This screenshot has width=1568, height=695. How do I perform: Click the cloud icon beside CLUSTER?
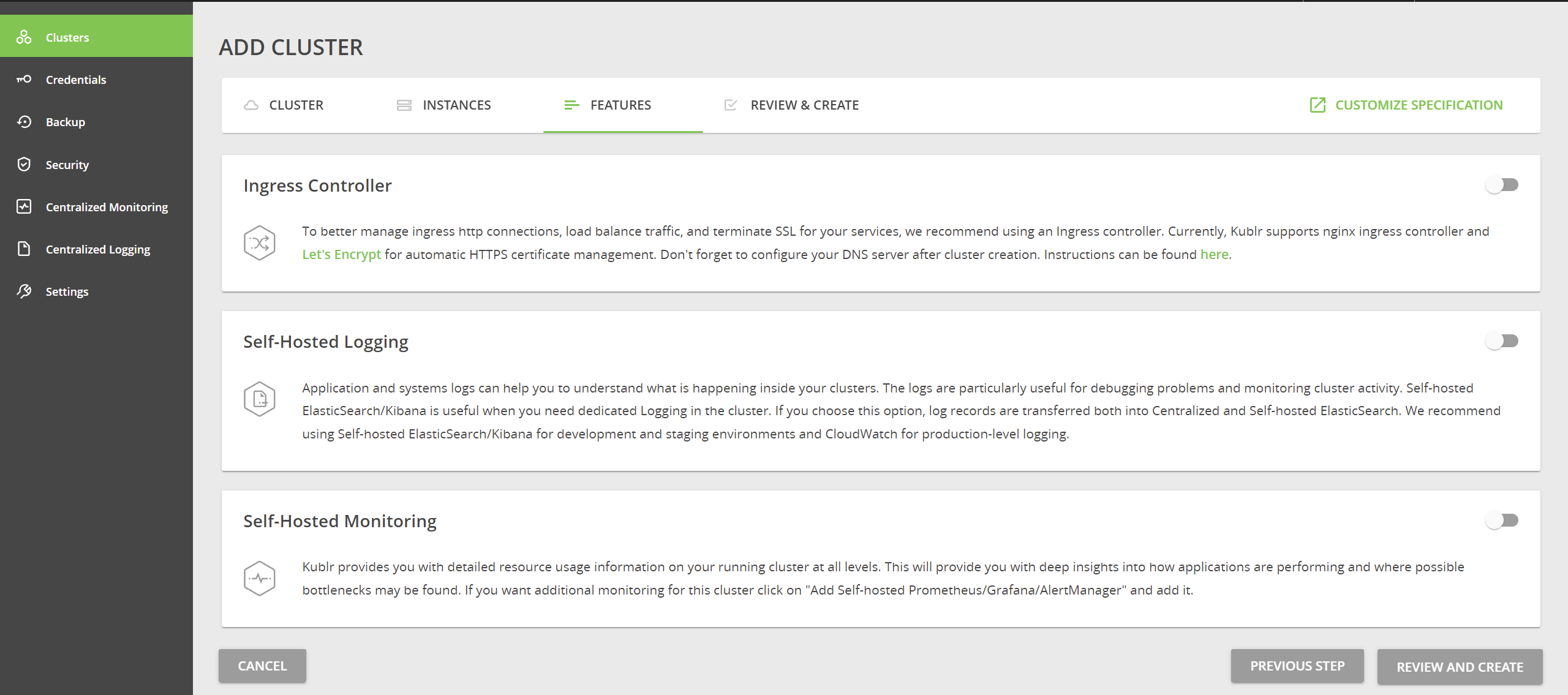pyautogui.click(x=251, y=105)
